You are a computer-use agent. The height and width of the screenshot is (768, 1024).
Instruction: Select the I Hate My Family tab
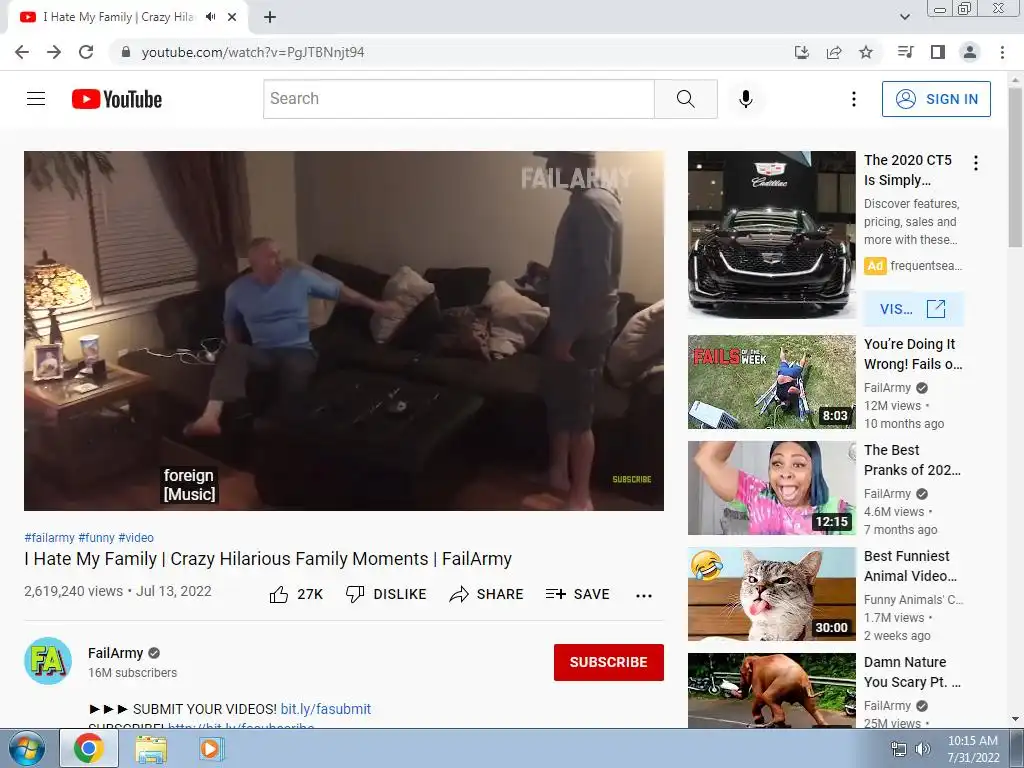pos(119,17)
